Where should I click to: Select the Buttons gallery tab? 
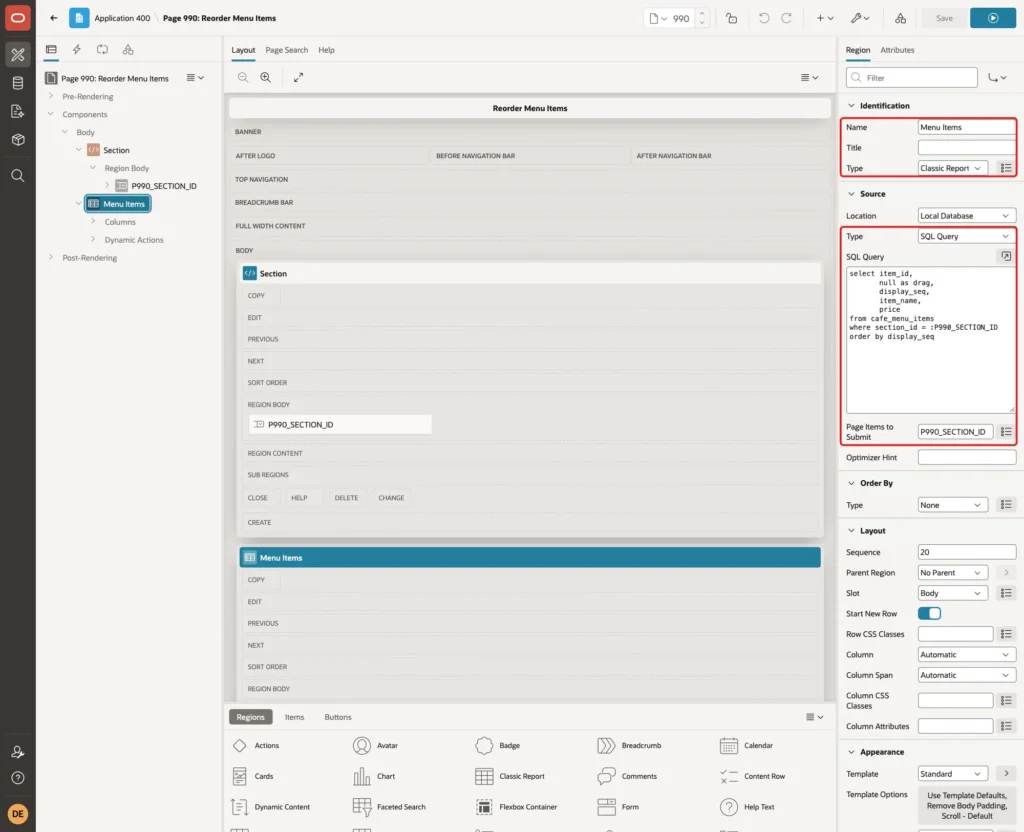338,717
